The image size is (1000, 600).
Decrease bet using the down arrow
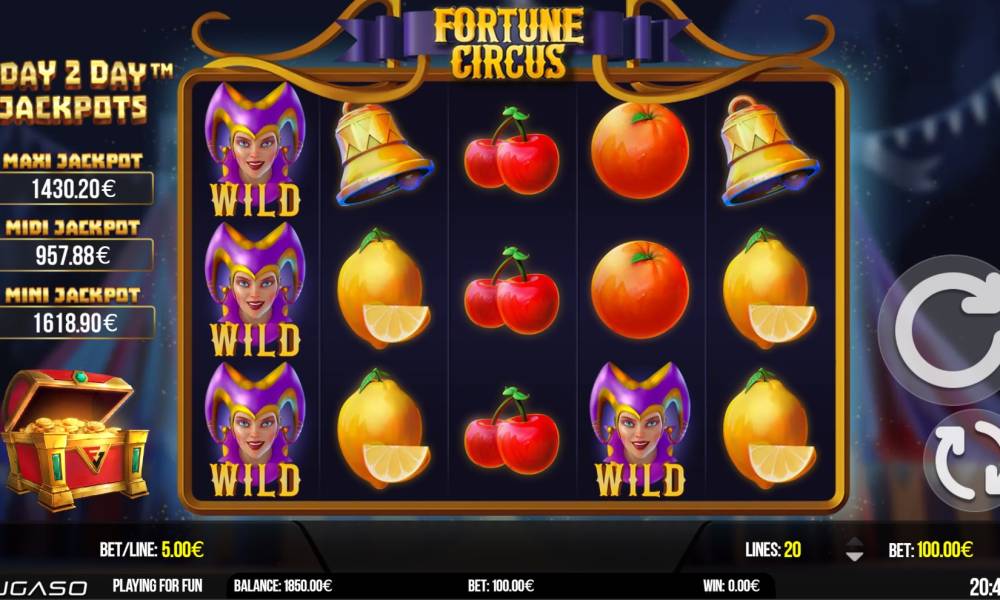coord(855,556)
